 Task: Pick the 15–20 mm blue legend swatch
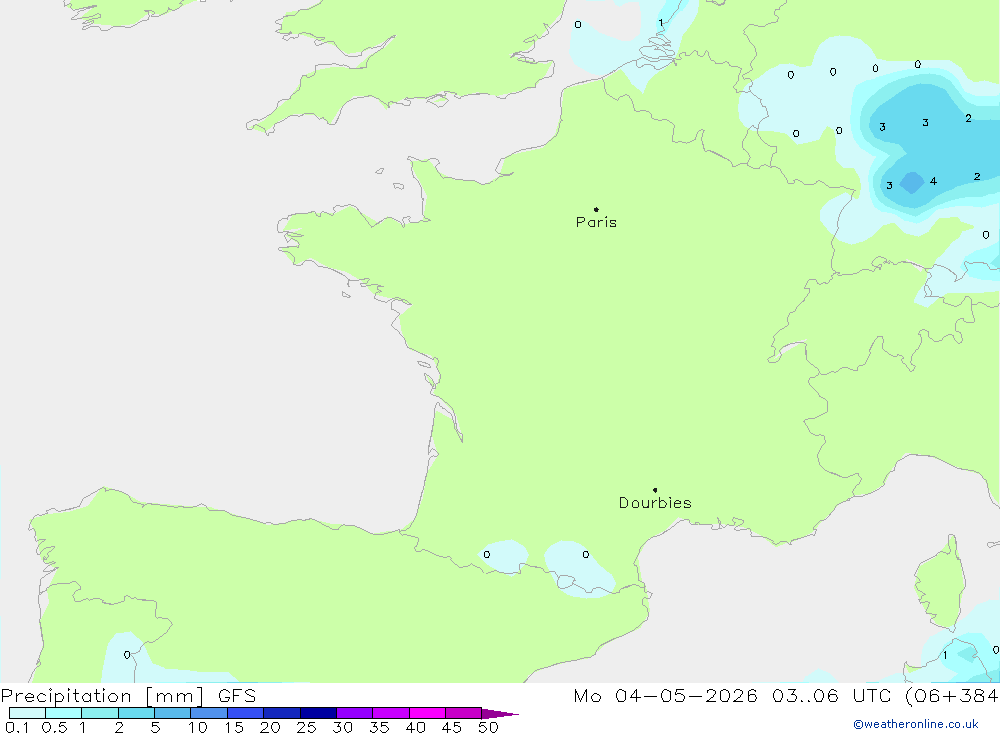[x=246, y=713]
